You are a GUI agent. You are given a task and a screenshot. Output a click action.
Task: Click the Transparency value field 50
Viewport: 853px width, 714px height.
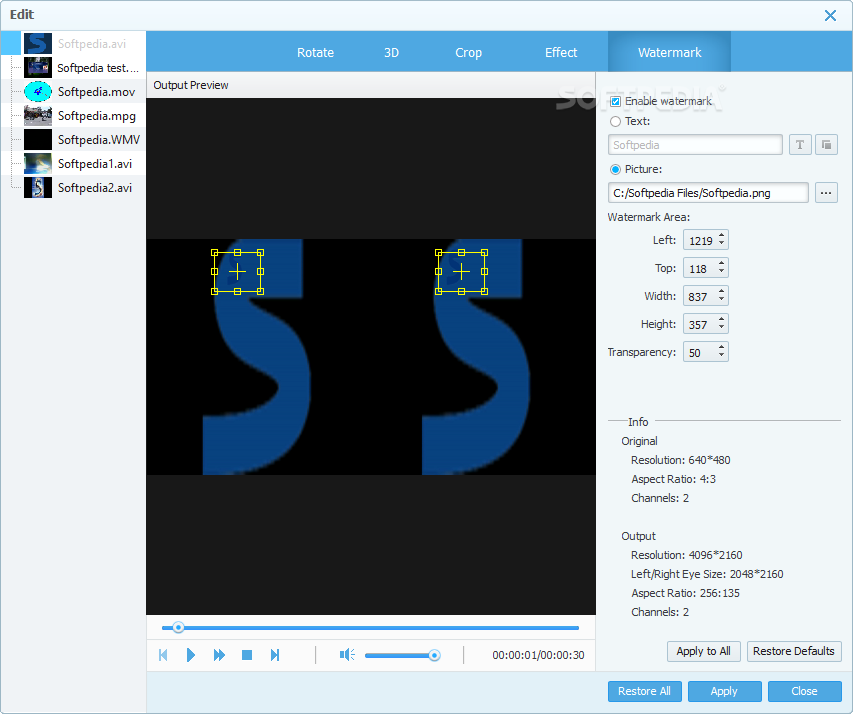click(701, 352)
